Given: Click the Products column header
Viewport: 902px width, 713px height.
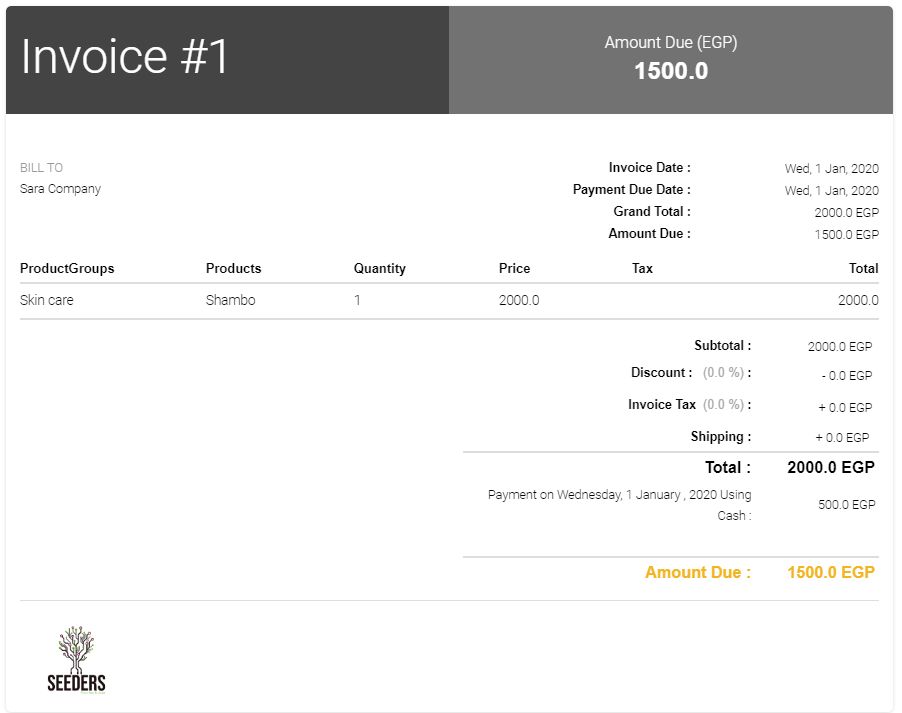Looking at the screenshot, I should click(233, 268).
